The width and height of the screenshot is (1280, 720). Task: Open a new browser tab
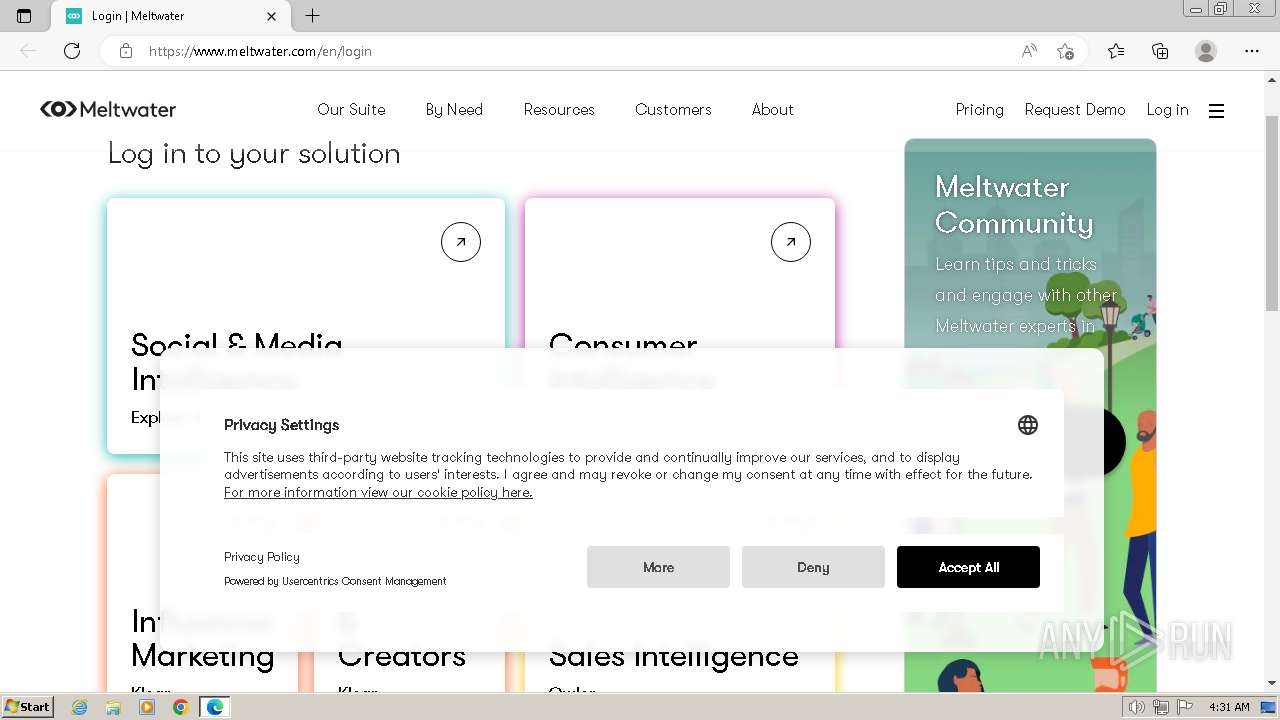pos(313,16)
